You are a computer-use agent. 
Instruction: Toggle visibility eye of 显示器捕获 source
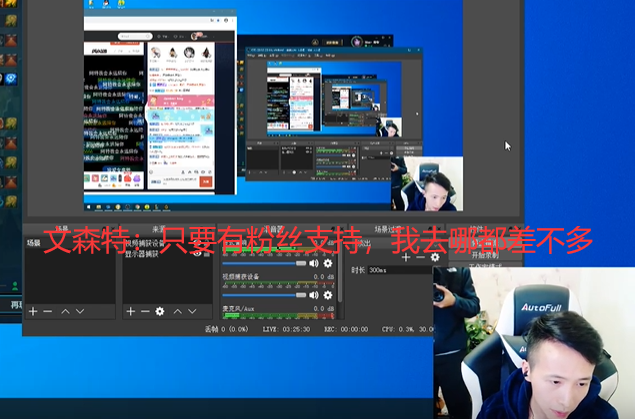click(197, 254)
